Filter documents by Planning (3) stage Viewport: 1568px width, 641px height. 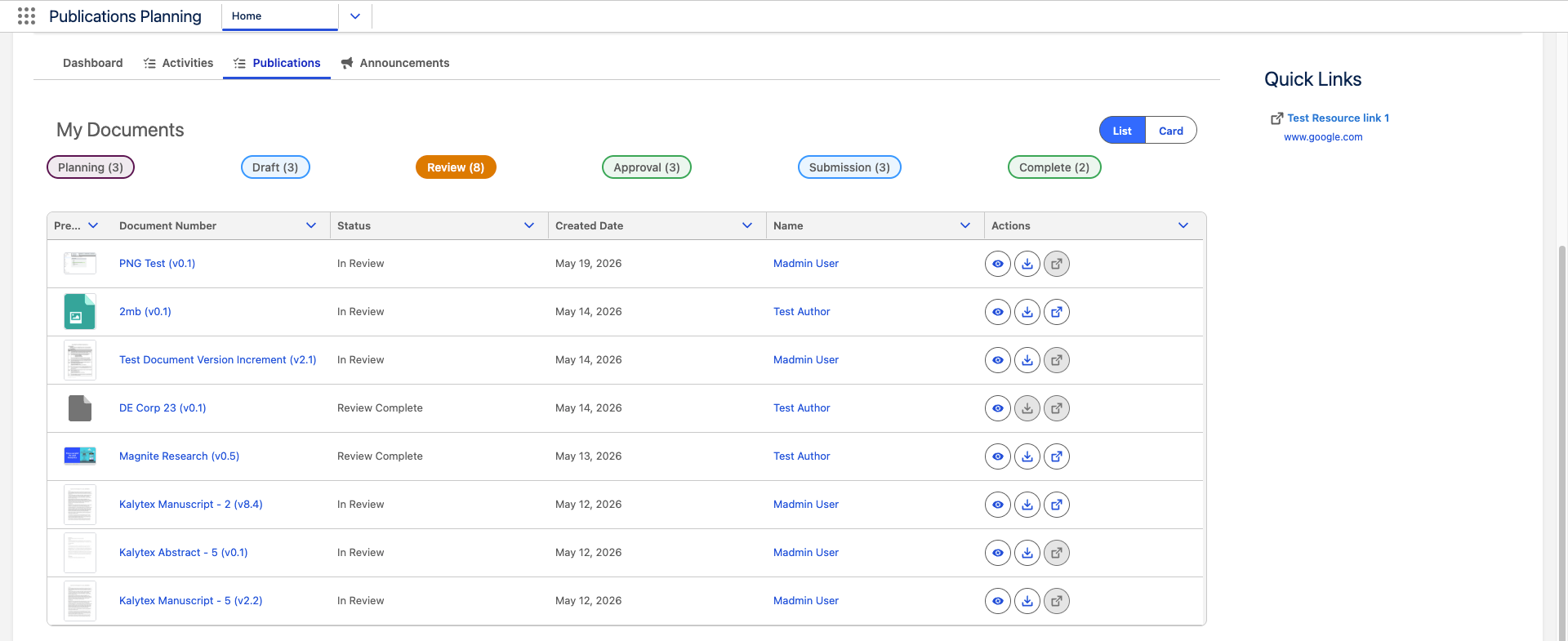click(91, 167)
